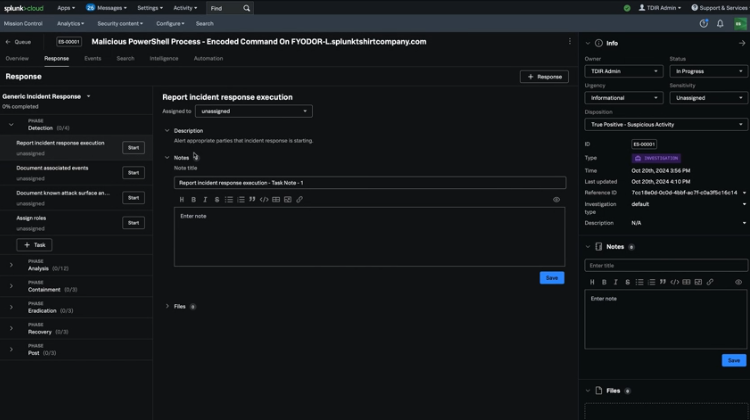Click the Note title input field
The width and height of the screenshot is (750, 420).
[x=370, y=183]
